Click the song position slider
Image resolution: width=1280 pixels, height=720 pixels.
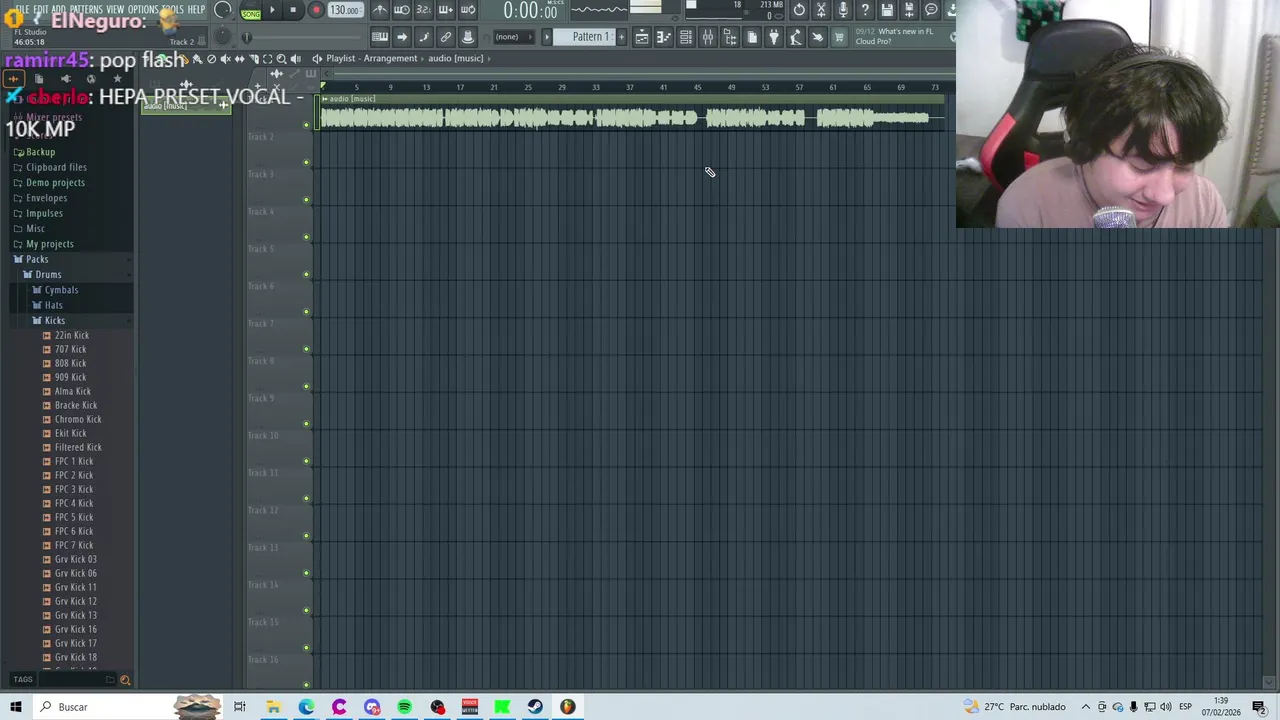(305, 38)
